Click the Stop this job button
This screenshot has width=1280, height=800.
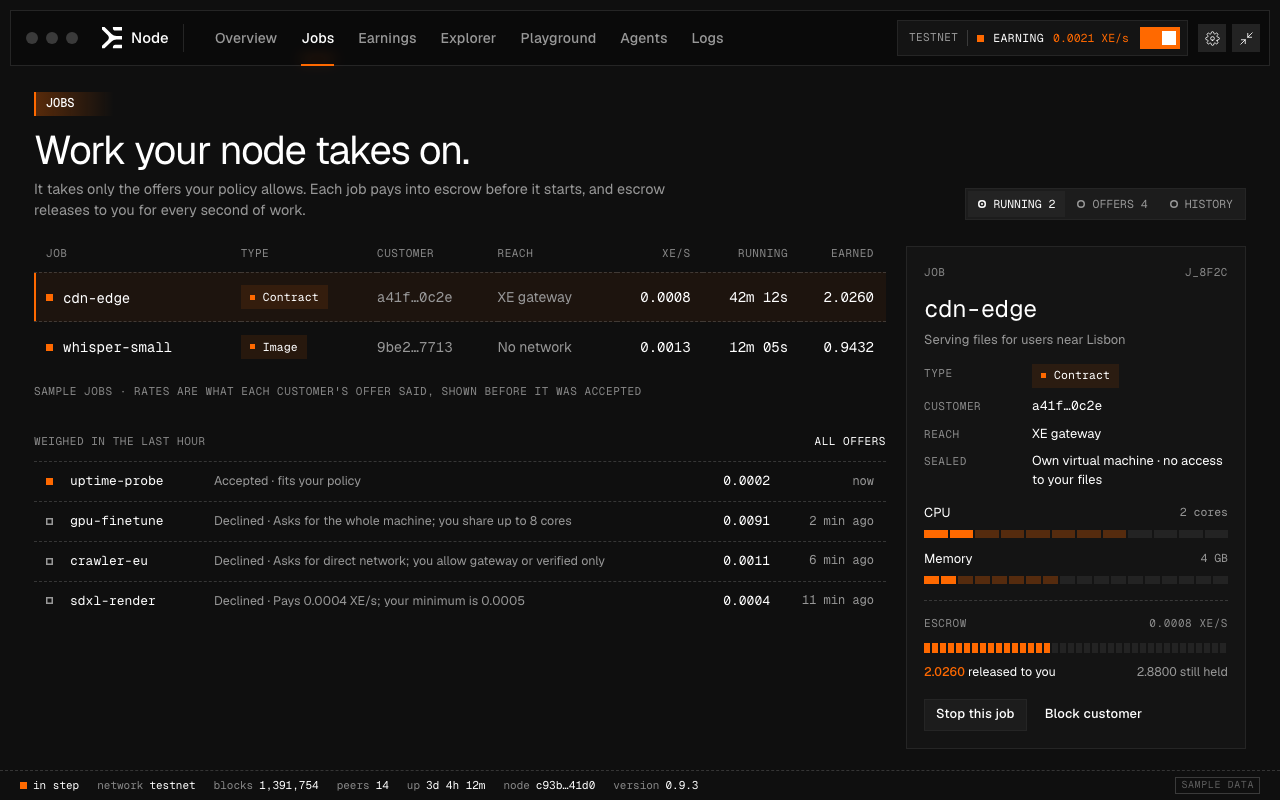975,714
